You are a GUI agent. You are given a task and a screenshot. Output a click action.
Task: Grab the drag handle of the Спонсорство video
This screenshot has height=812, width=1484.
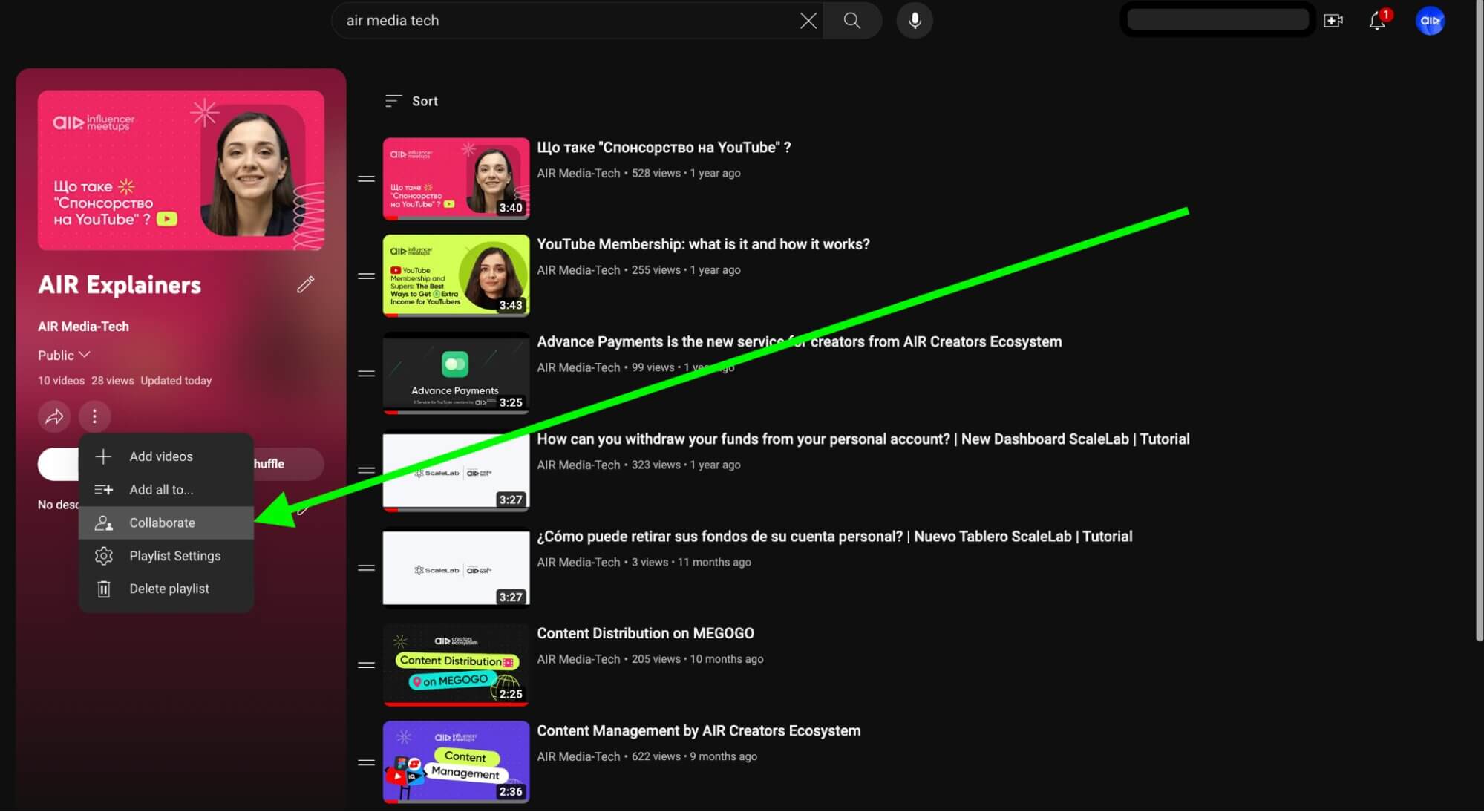pos(366,179)
